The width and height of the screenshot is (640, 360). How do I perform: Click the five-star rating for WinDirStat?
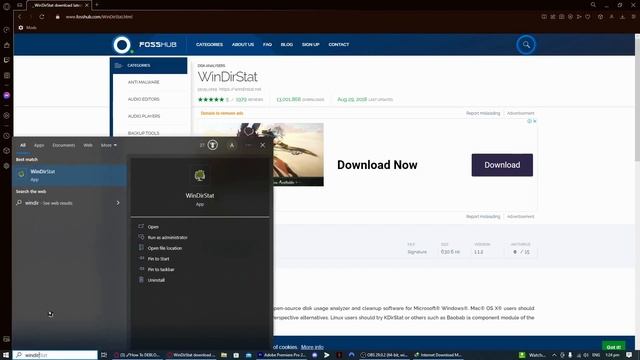coord(211,99)
